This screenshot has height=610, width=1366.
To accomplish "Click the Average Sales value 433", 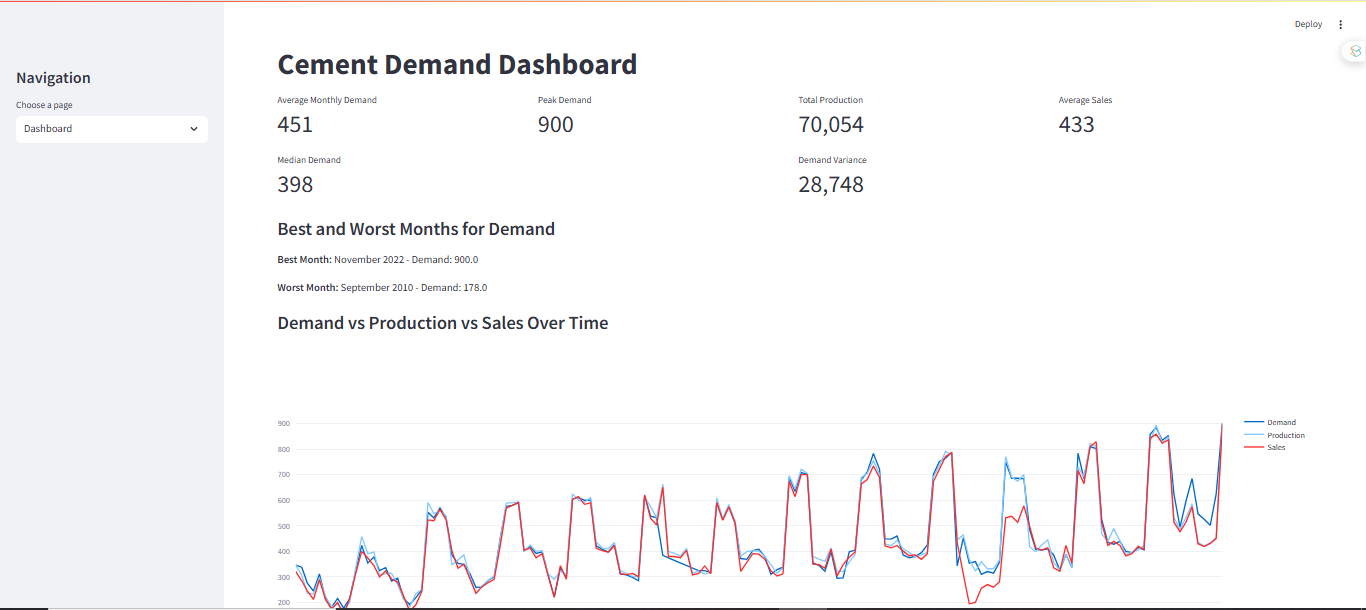I will pyautogui.click(x=1077, y=124).
